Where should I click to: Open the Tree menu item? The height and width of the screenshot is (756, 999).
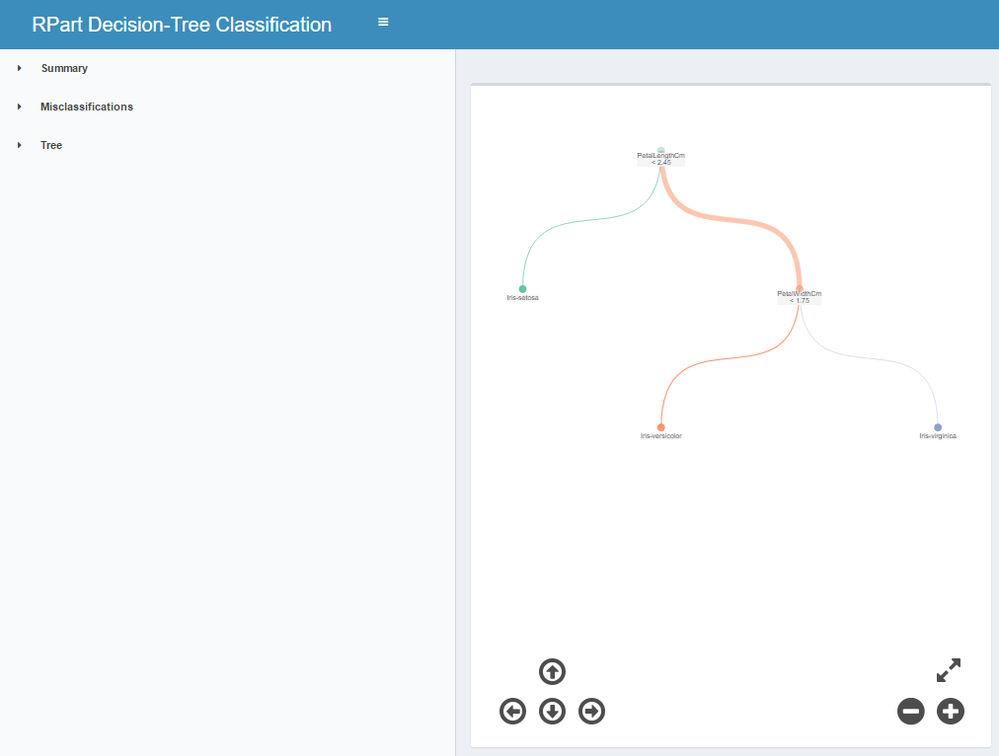click(51, 145)
